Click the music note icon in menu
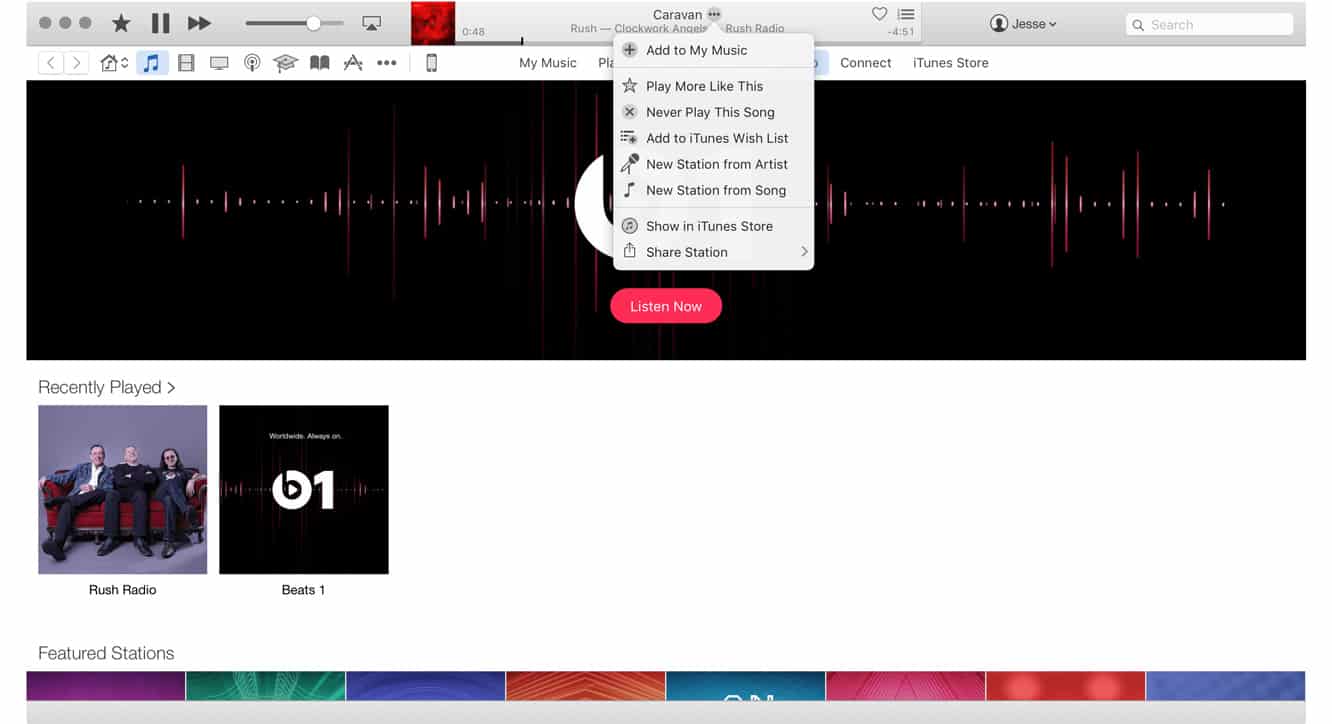 (x=629, y=190)
